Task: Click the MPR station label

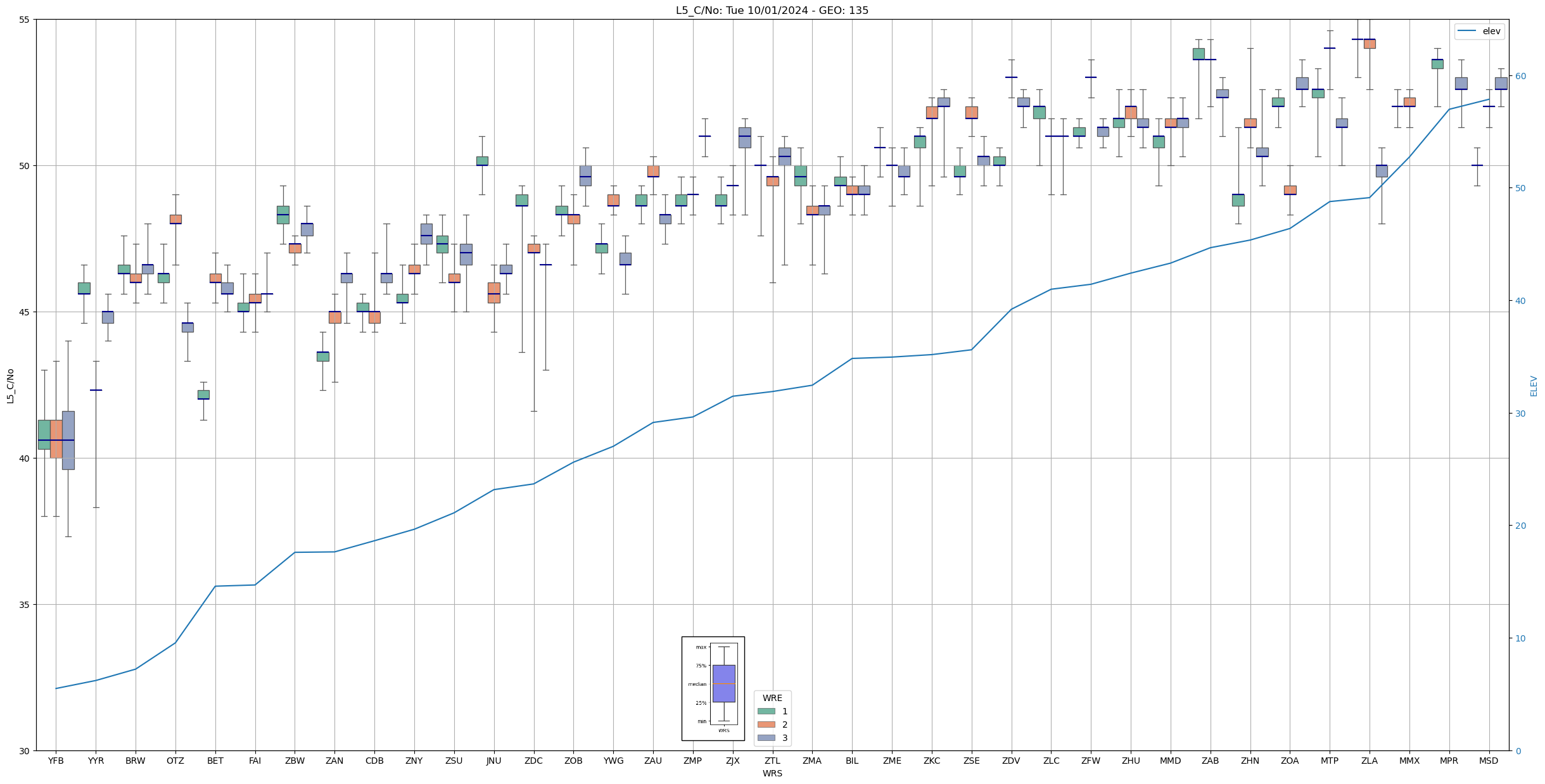Action: click(x=1449, y=761)
